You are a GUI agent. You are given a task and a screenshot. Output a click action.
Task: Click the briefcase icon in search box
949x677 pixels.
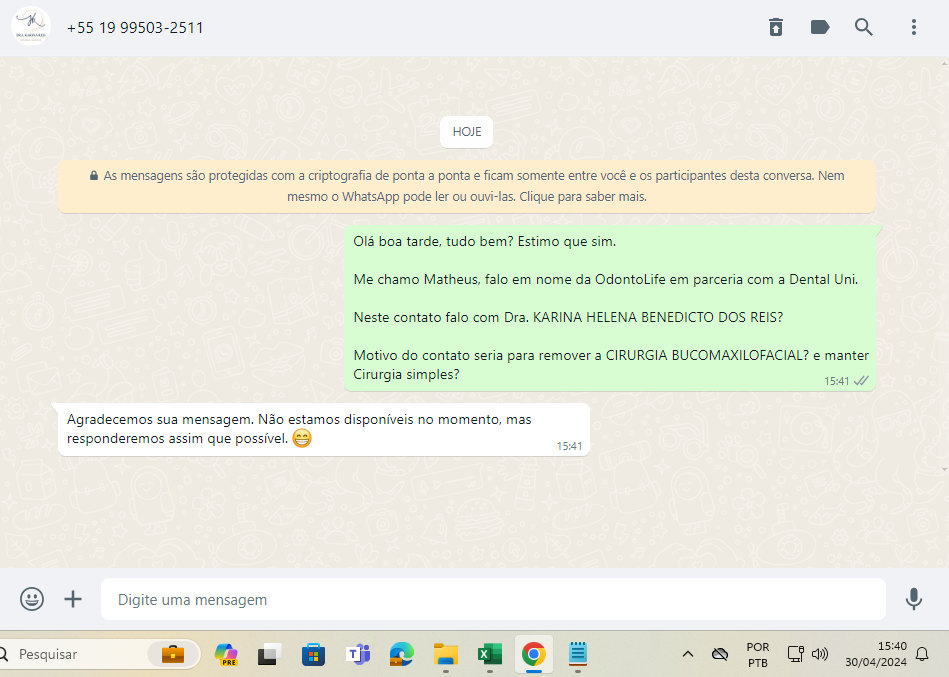[172, 654]
